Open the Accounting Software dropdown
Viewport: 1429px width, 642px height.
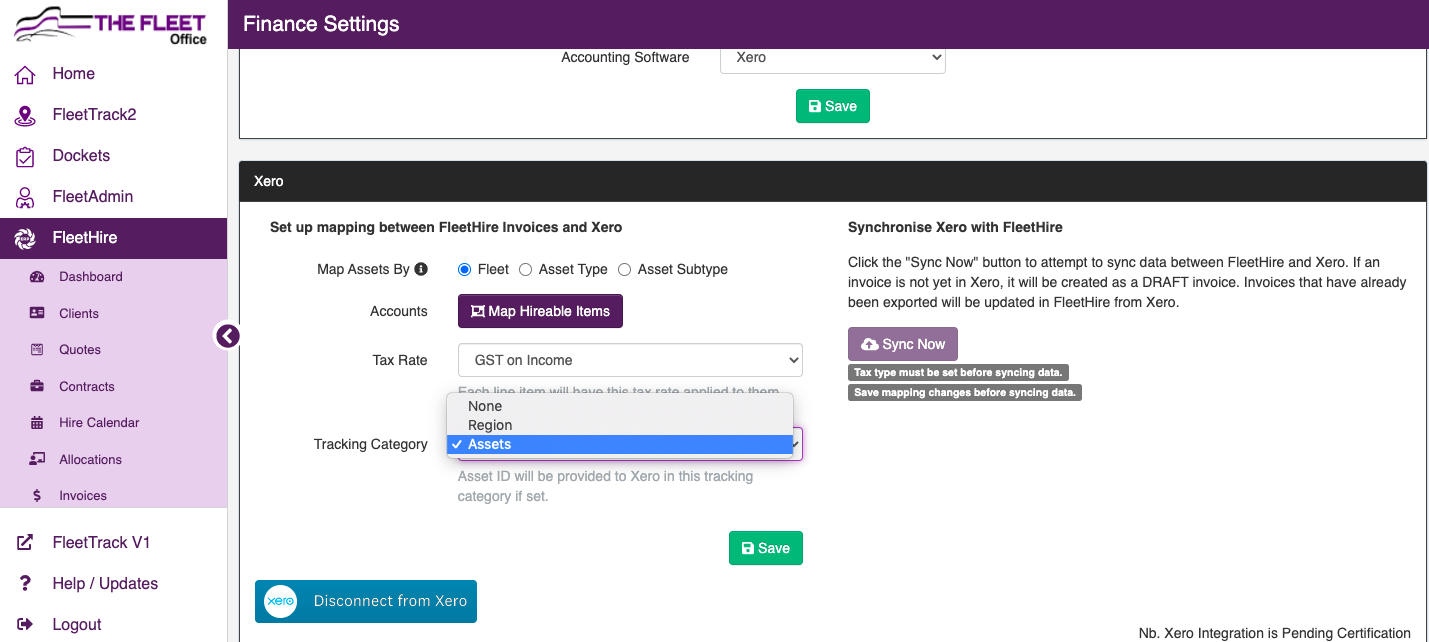(833, 58)
